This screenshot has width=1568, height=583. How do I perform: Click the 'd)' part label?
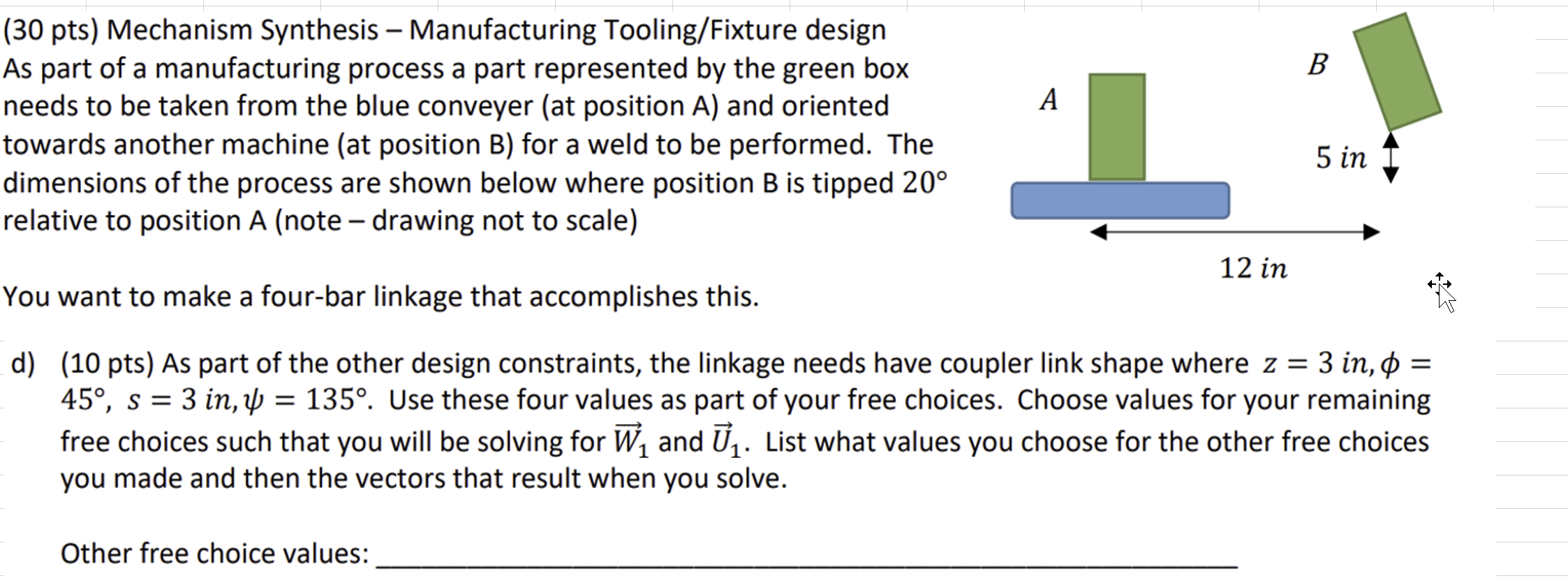click(x=24, y=364)
